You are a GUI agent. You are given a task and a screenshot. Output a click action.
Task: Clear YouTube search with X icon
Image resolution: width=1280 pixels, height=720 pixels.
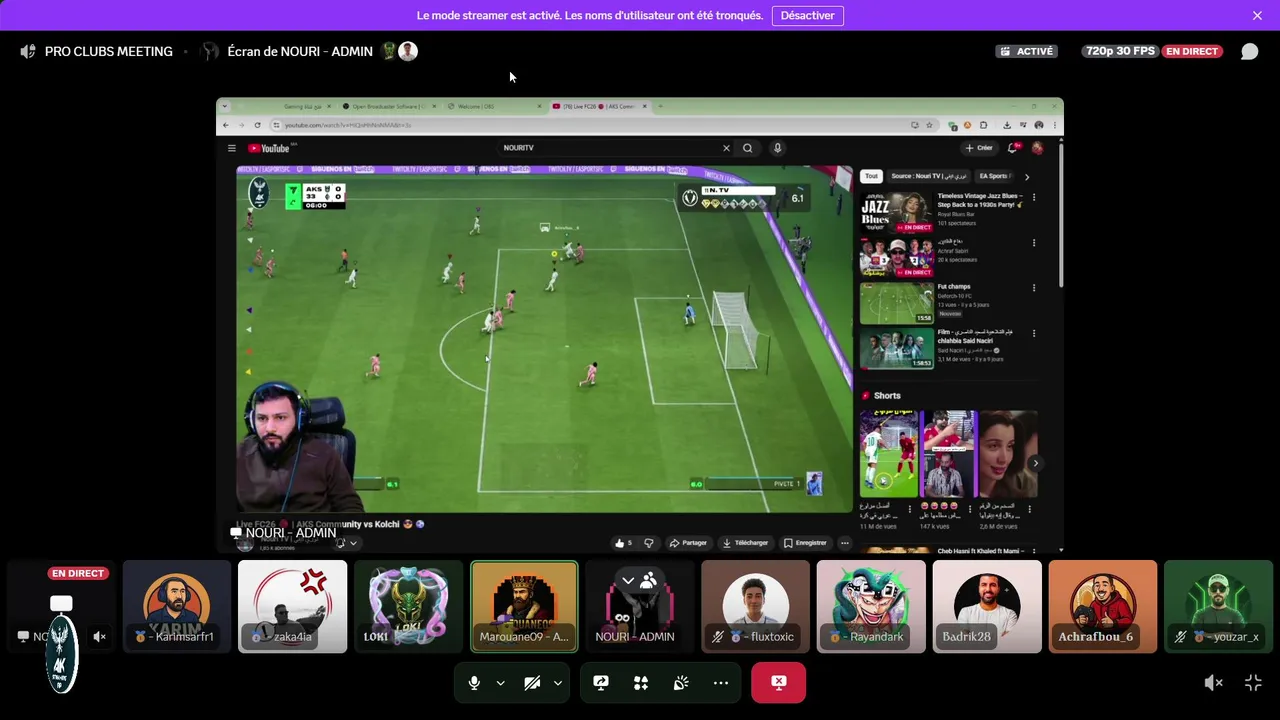[726, 148]
